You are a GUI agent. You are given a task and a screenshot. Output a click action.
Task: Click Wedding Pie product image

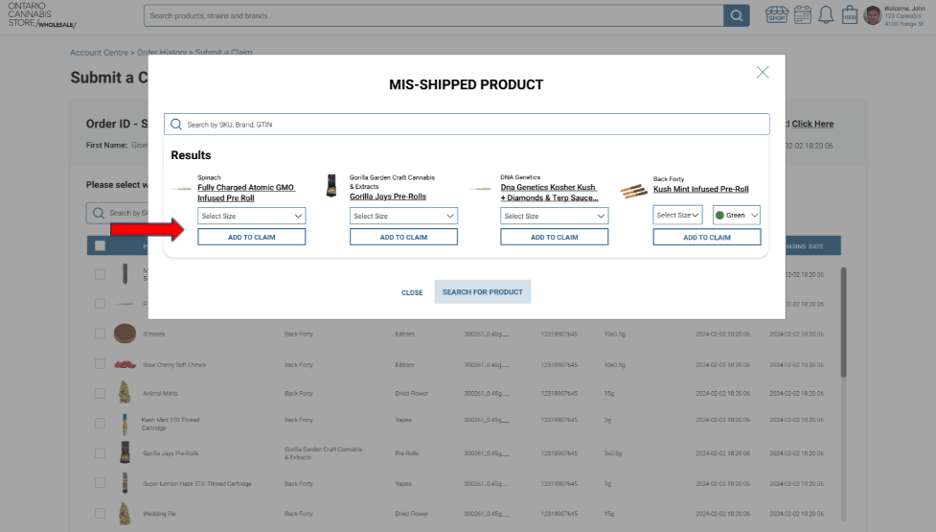click(x=125, y=513)
